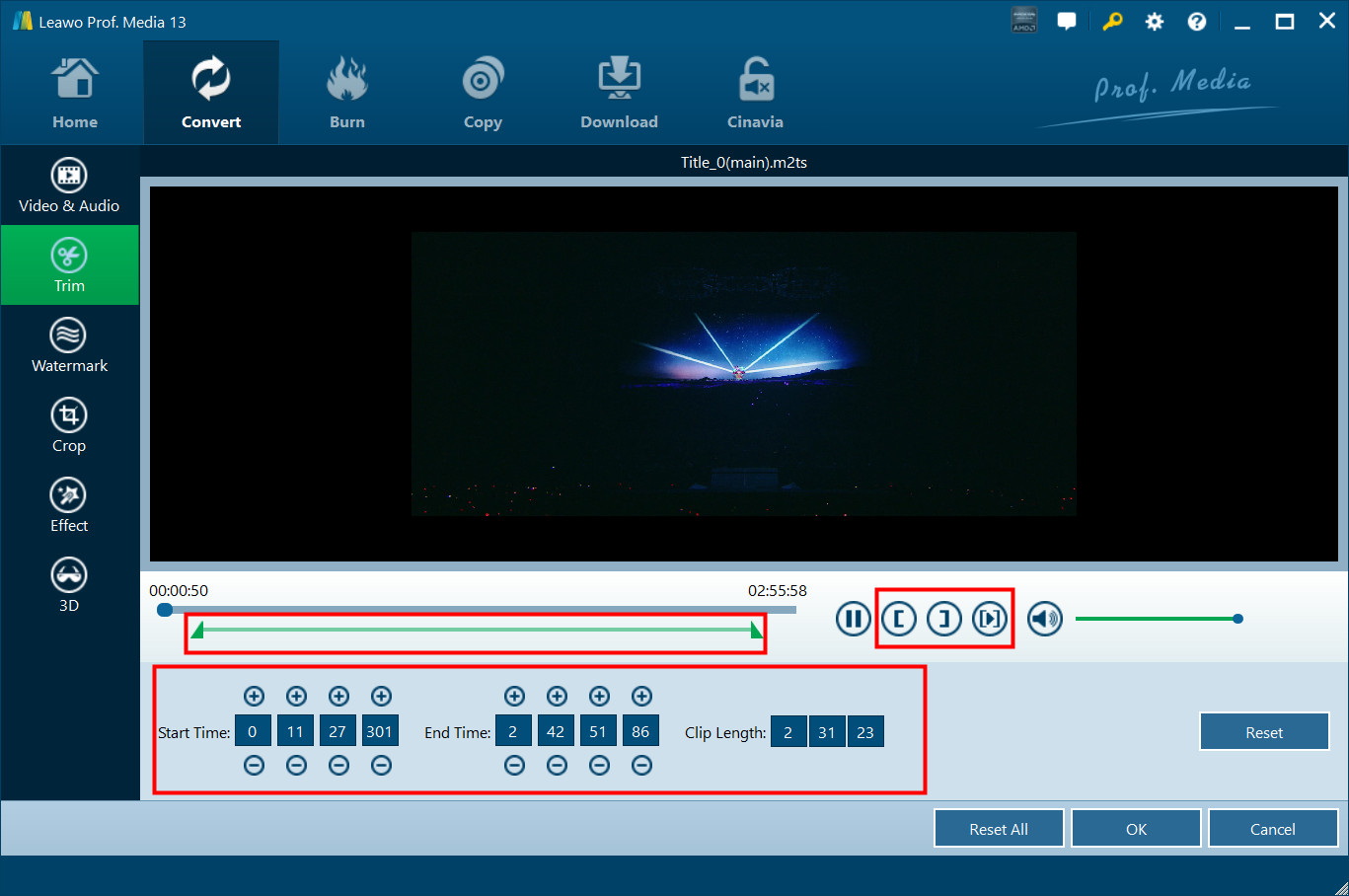1349x896 pixels.
Task: Decrease Start Time seconds below 27
Action: click(338, 765)
